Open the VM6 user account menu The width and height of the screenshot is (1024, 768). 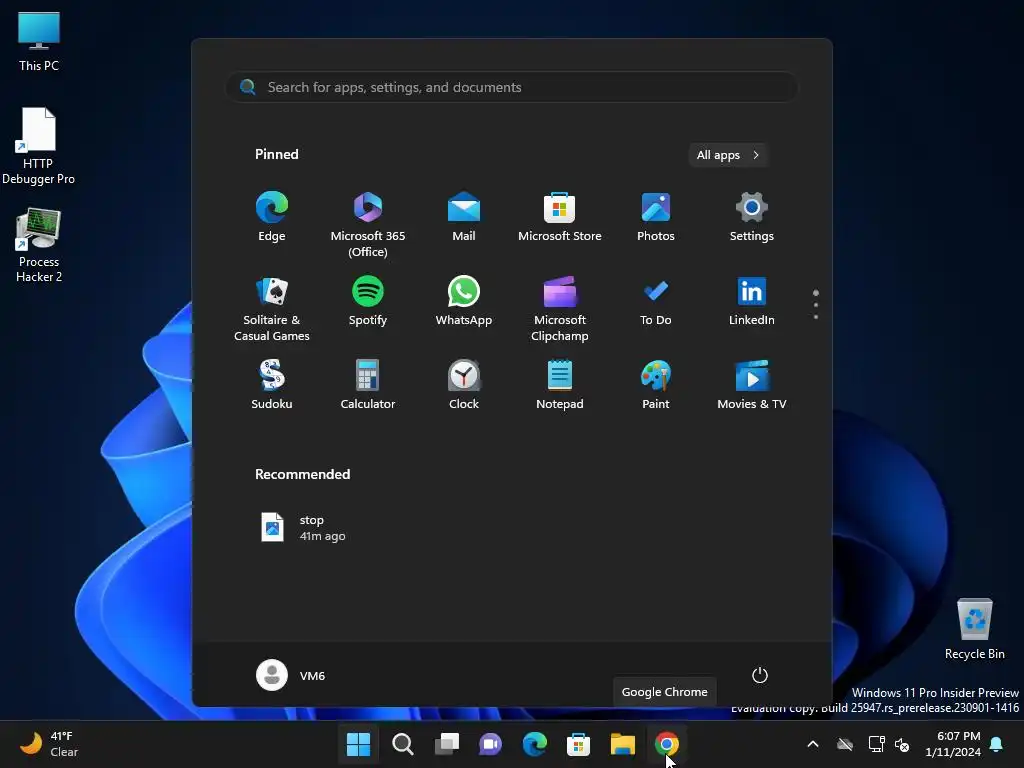tap(291, 675)
